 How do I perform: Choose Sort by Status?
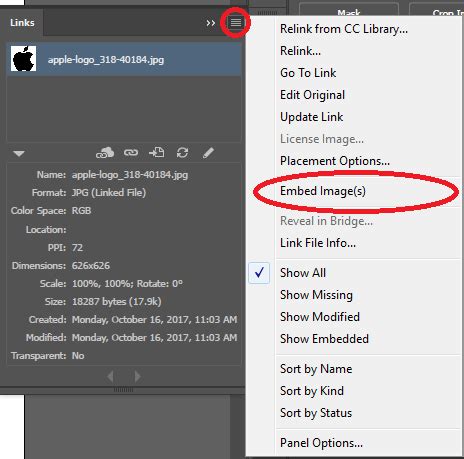316,413
